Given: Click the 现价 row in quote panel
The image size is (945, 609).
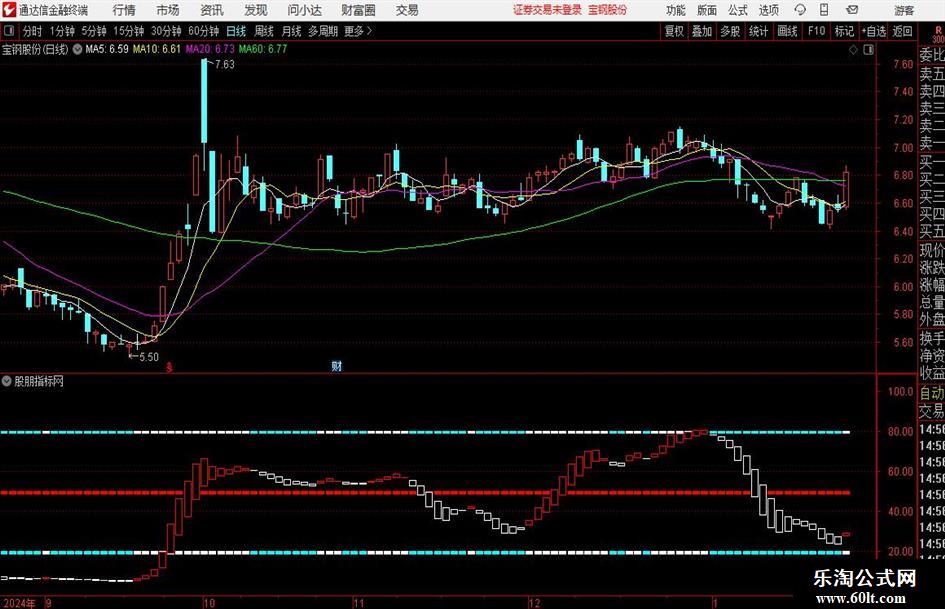Looking at the screenshot, I should click(x=931, y=250).
